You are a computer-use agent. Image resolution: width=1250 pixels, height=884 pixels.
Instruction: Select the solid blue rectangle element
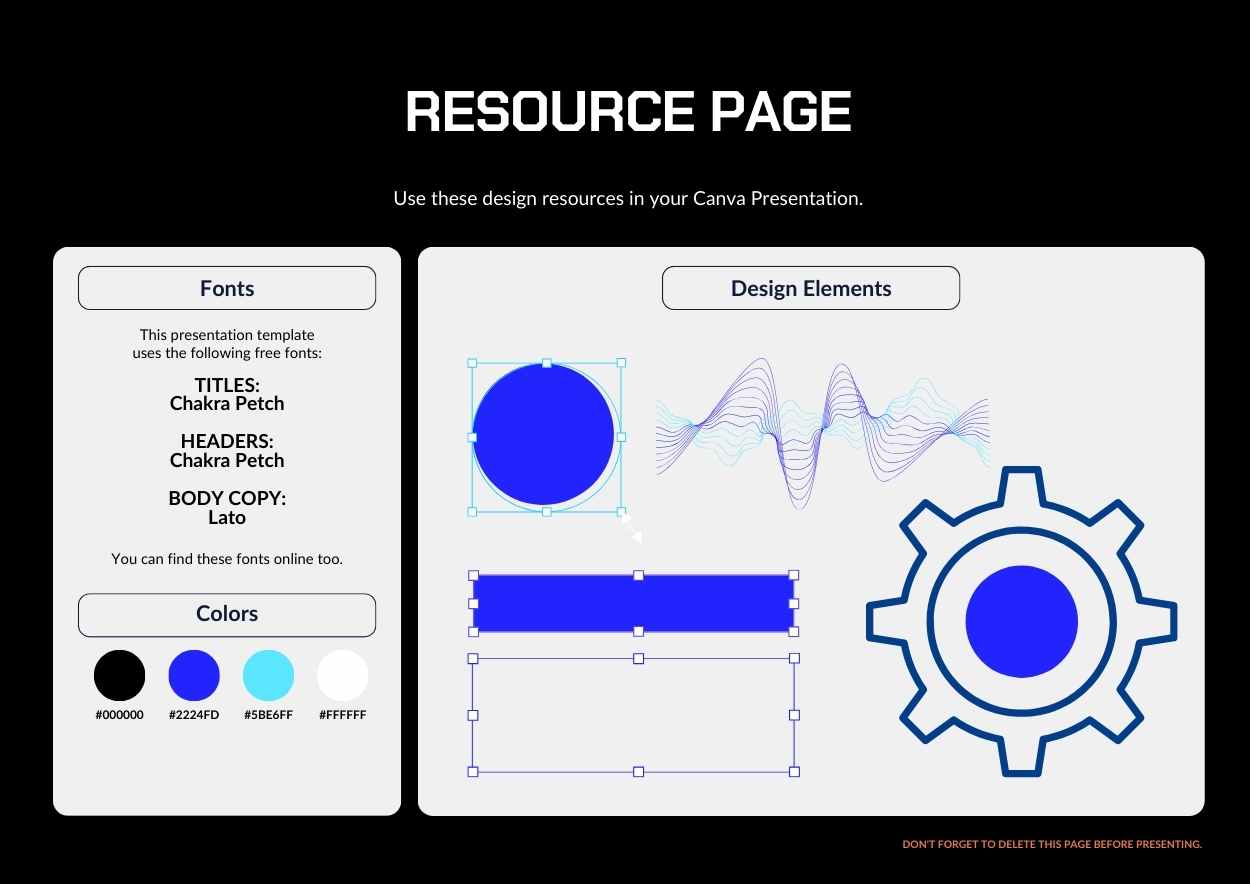634,603
